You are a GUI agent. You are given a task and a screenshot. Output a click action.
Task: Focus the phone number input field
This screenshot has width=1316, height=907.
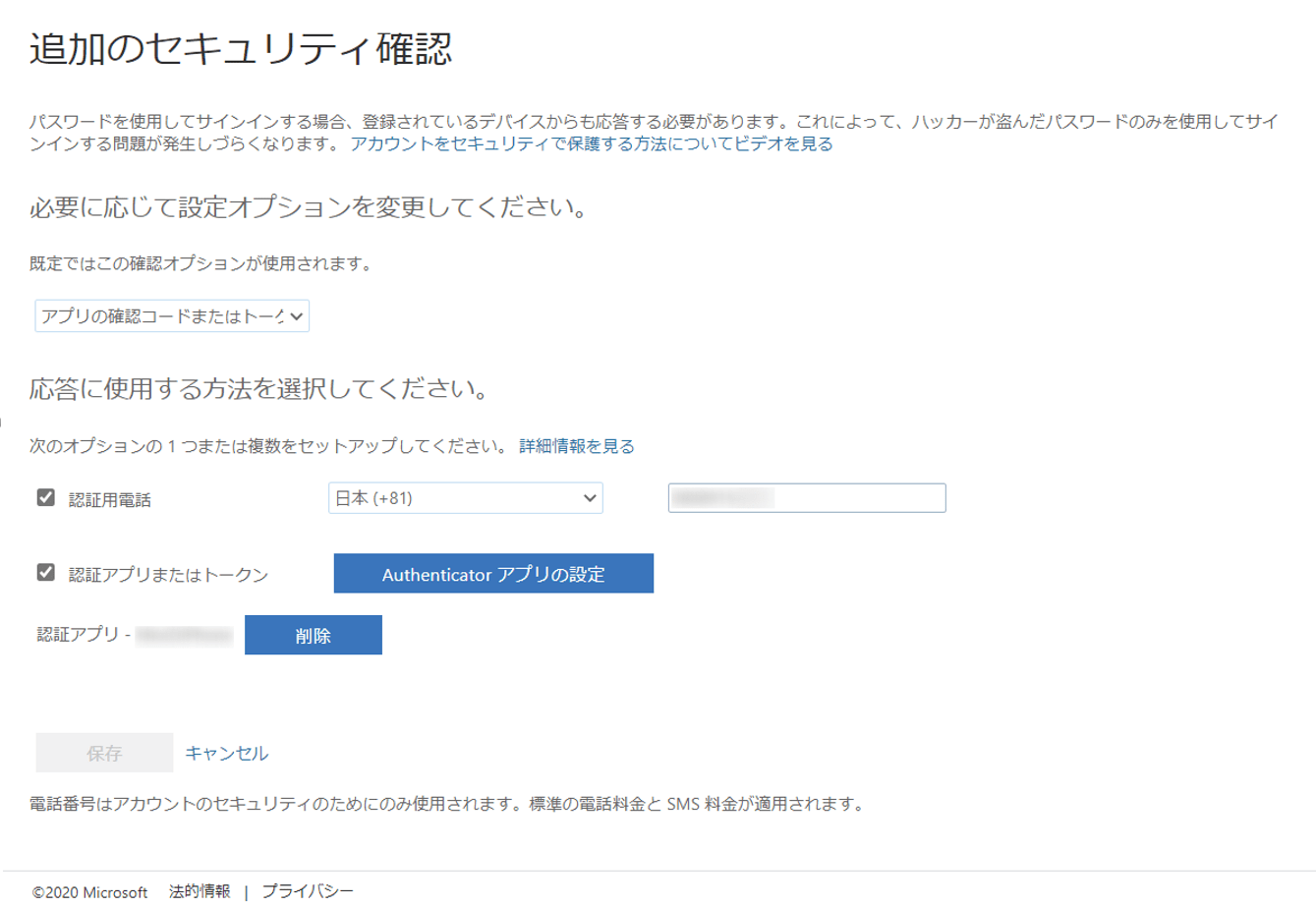(x=807, y=498)
